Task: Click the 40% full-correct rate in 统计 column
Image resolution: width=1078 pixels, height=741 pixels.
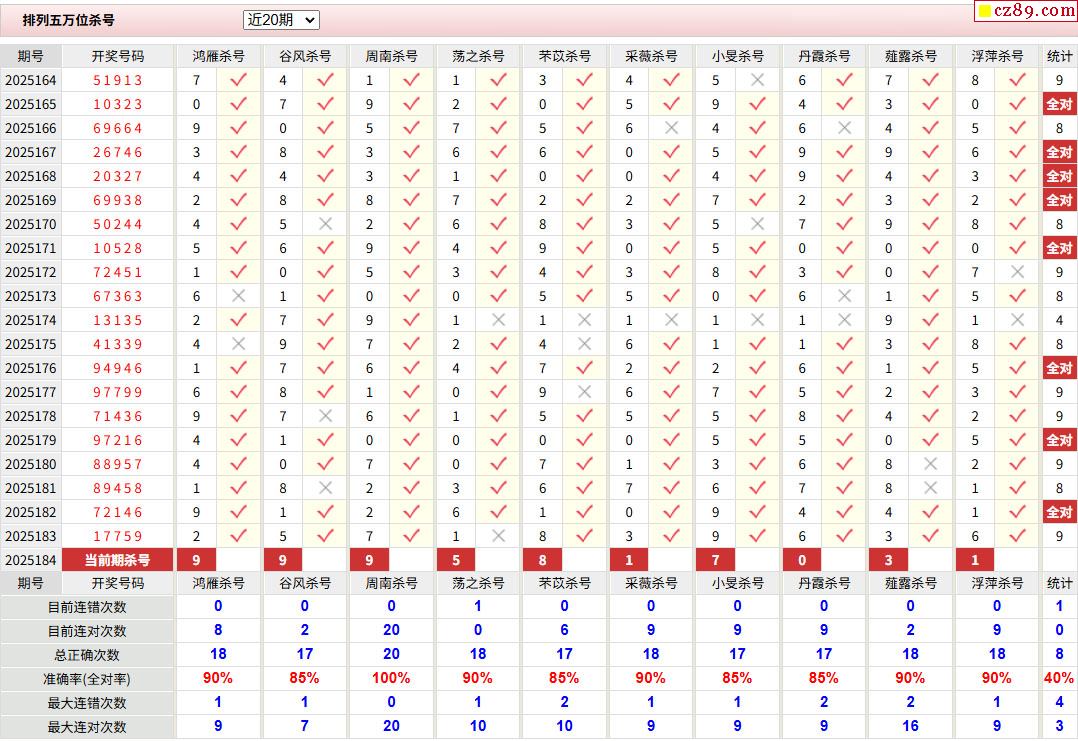Action: coord(1059,678)
